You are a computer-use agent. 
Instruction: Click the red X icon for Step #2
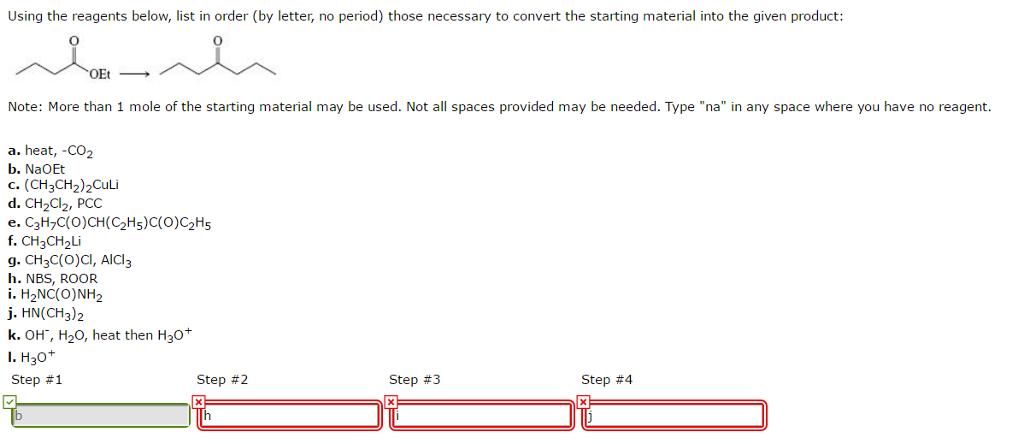point(200,402)
